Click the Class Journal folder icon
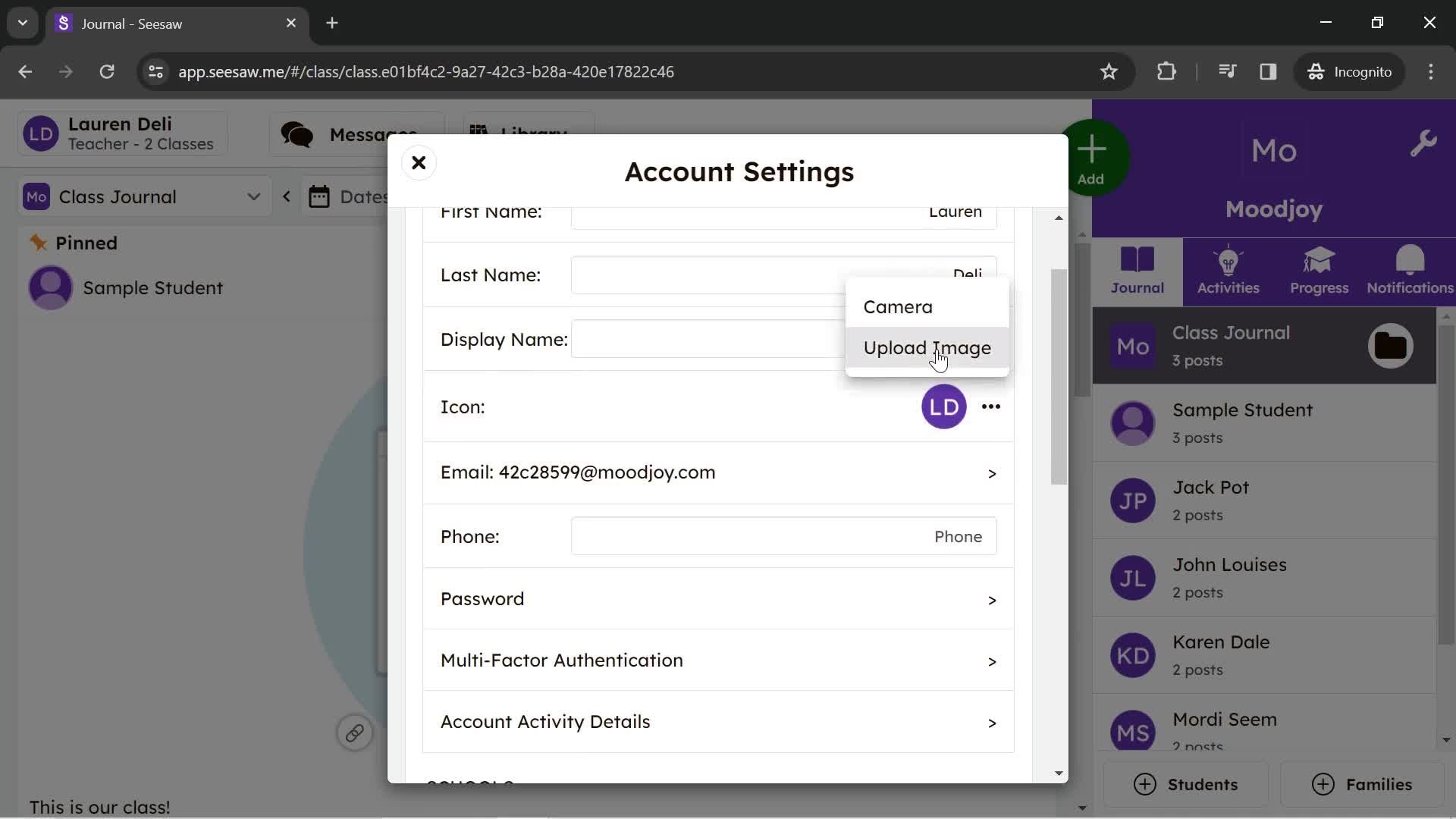Image resolution: width=1456 pixels, height=819 pixels. tap(1391, 345)
